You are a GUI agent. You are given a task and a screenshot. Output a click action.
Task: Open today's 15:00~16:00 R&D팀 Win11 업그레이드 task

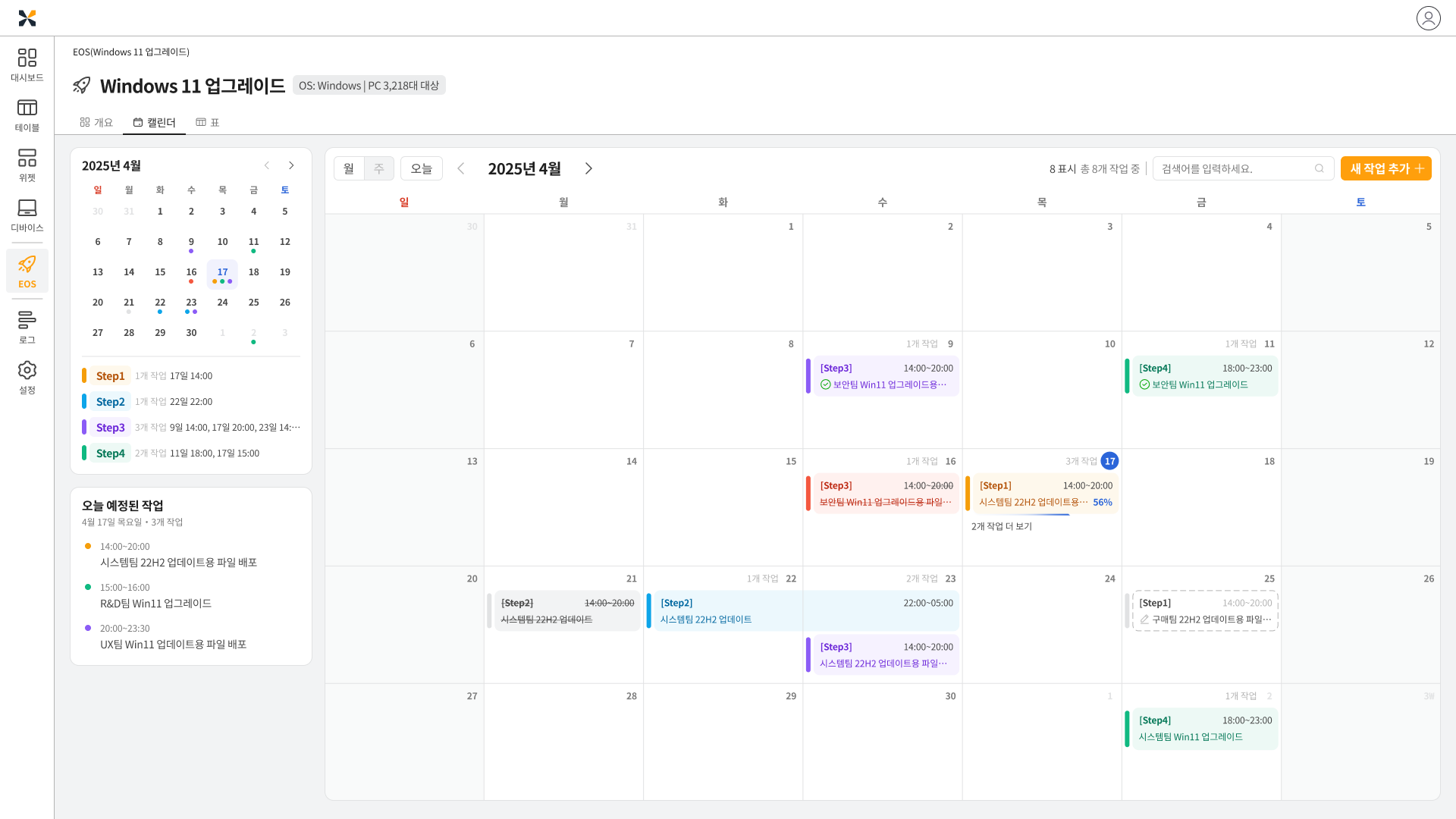156,596
